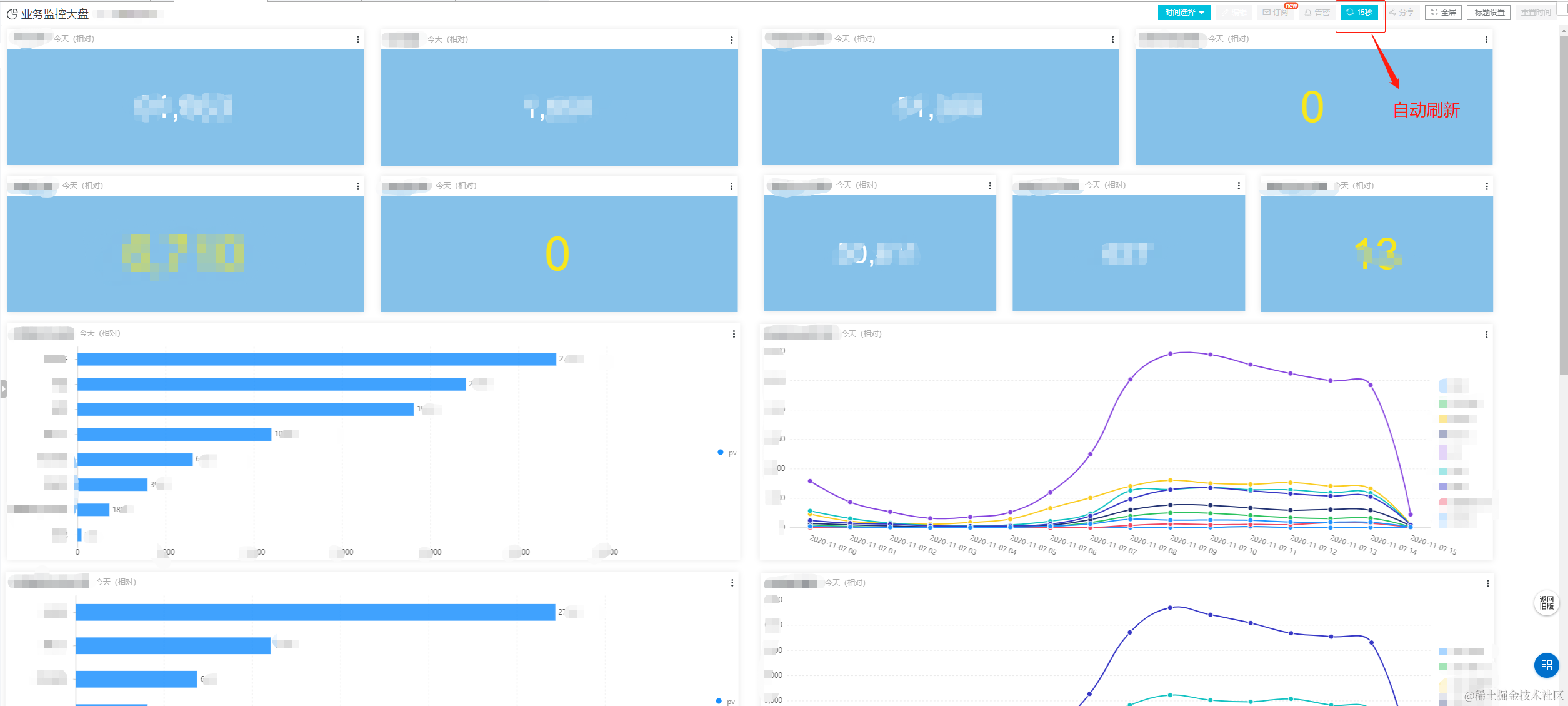
Task: Open three-dot menu of first-row yellow 0 card
Action: pos(1486,39)
